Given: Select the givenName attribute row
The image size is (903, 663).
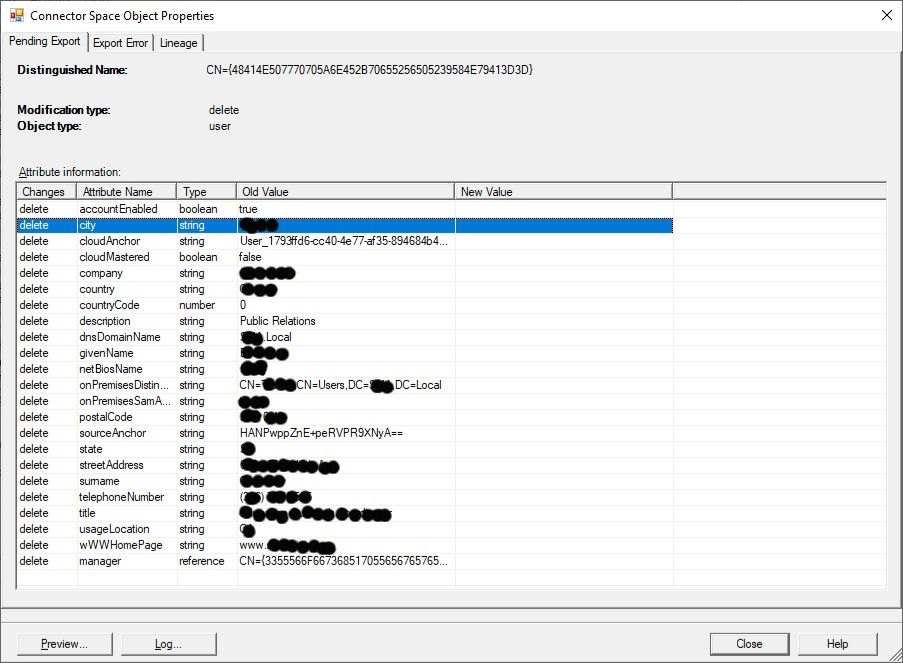Looking at the screenshot, I should tap(345, 353).
